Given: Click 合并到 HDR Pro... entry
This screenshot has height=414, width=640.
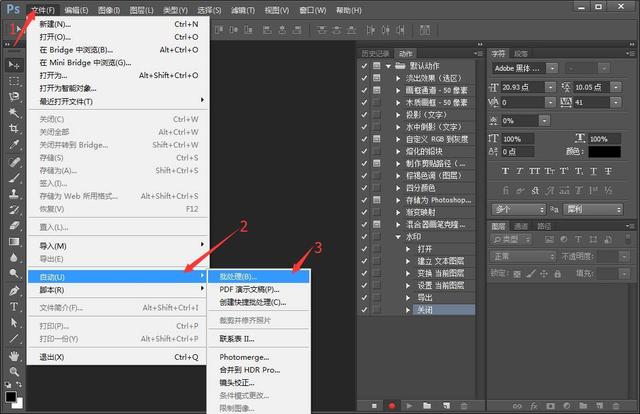Looking at the screenshot, I should coord(259,370).
